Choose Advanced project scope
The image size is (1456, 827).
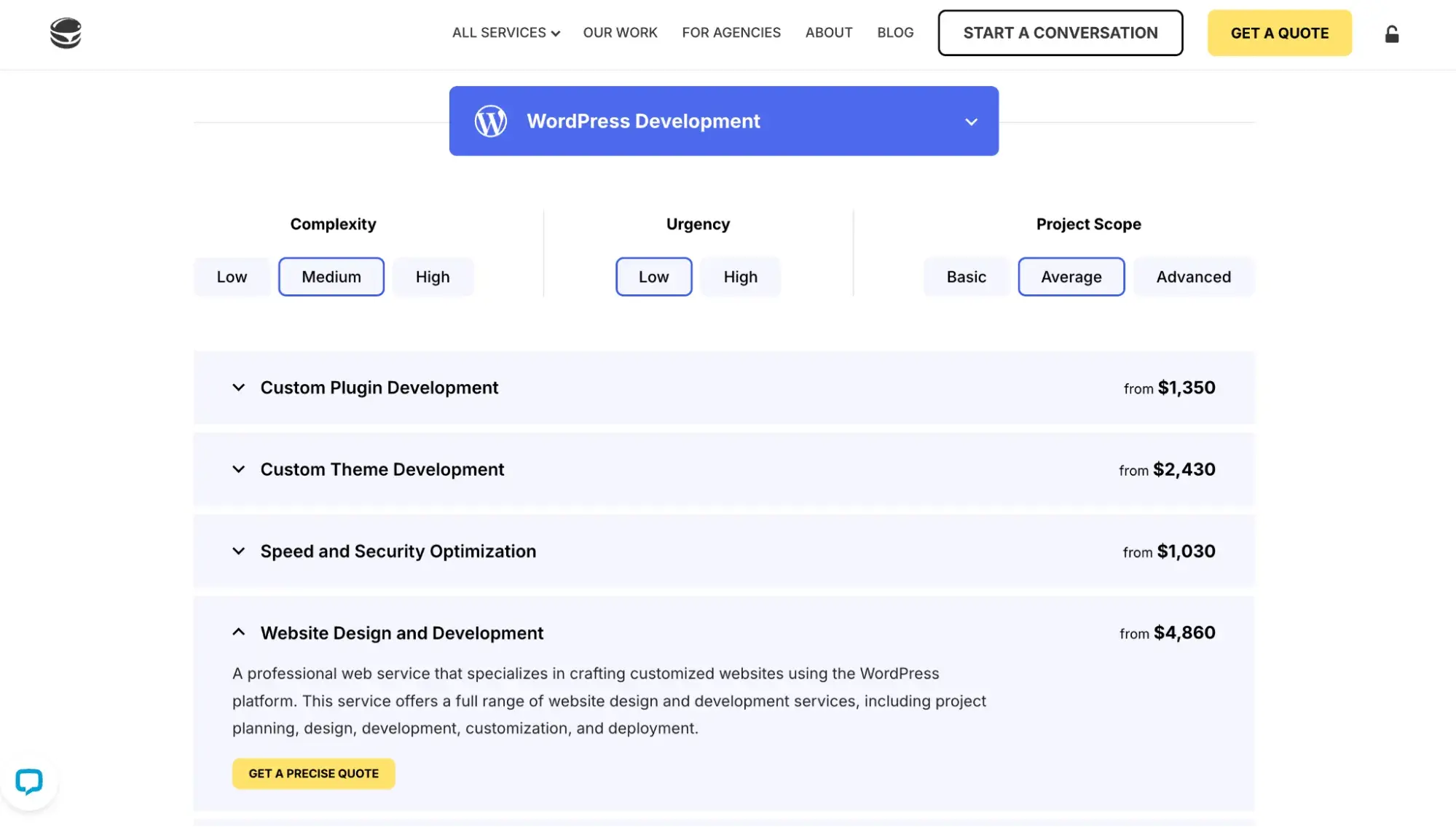point(1193,277)
